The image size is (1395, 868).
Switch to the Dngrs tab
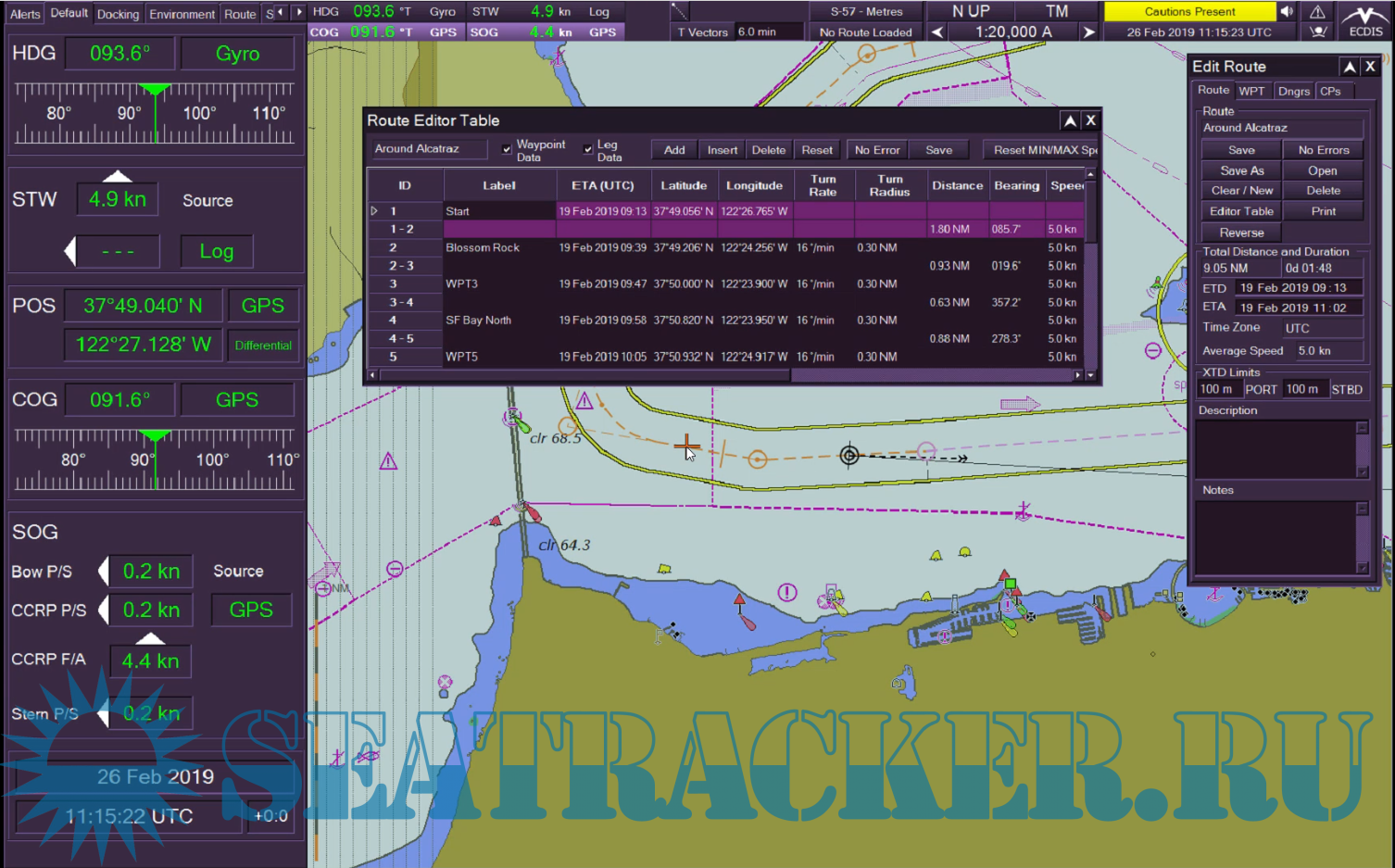(x=1293, y=91)
